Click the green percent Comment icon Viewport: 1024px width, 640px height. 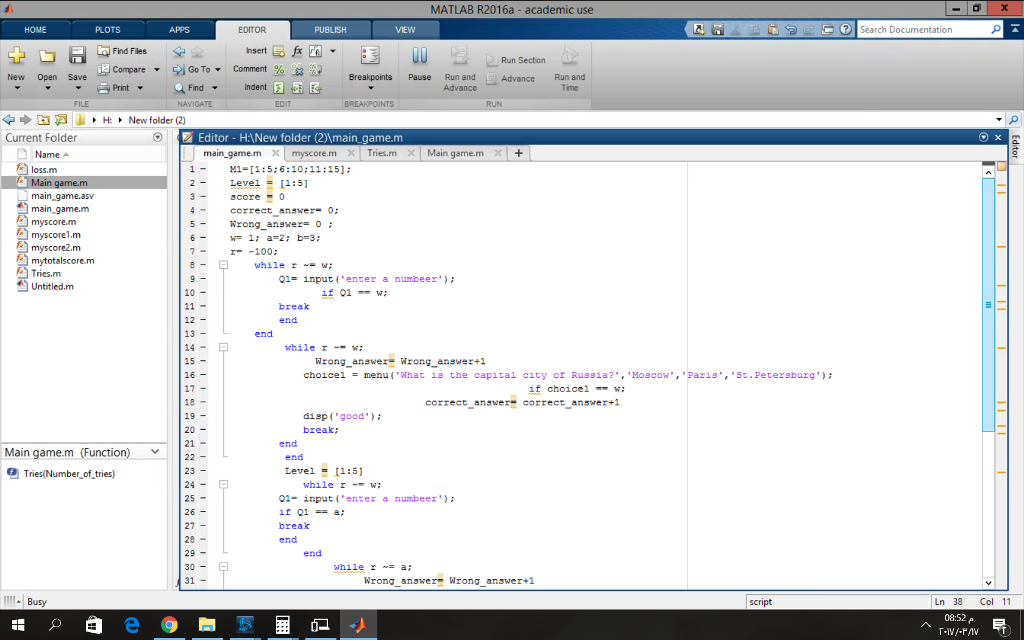click(x=279, y=69)
